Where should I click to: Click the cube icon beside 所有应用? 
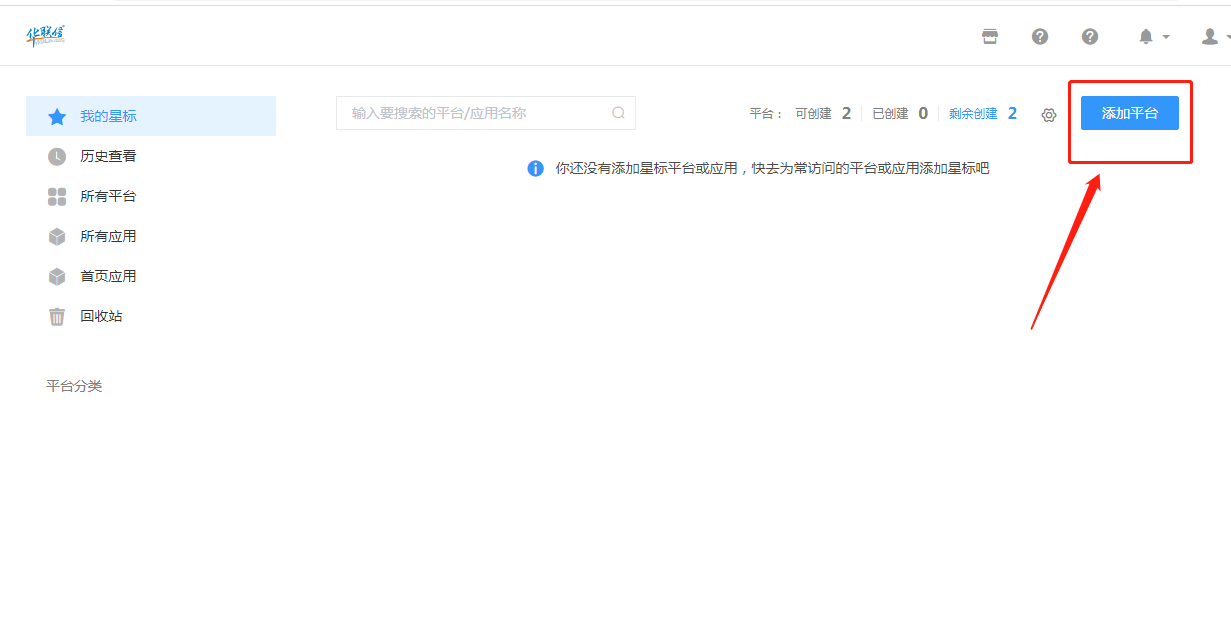[x=57, y=236]
